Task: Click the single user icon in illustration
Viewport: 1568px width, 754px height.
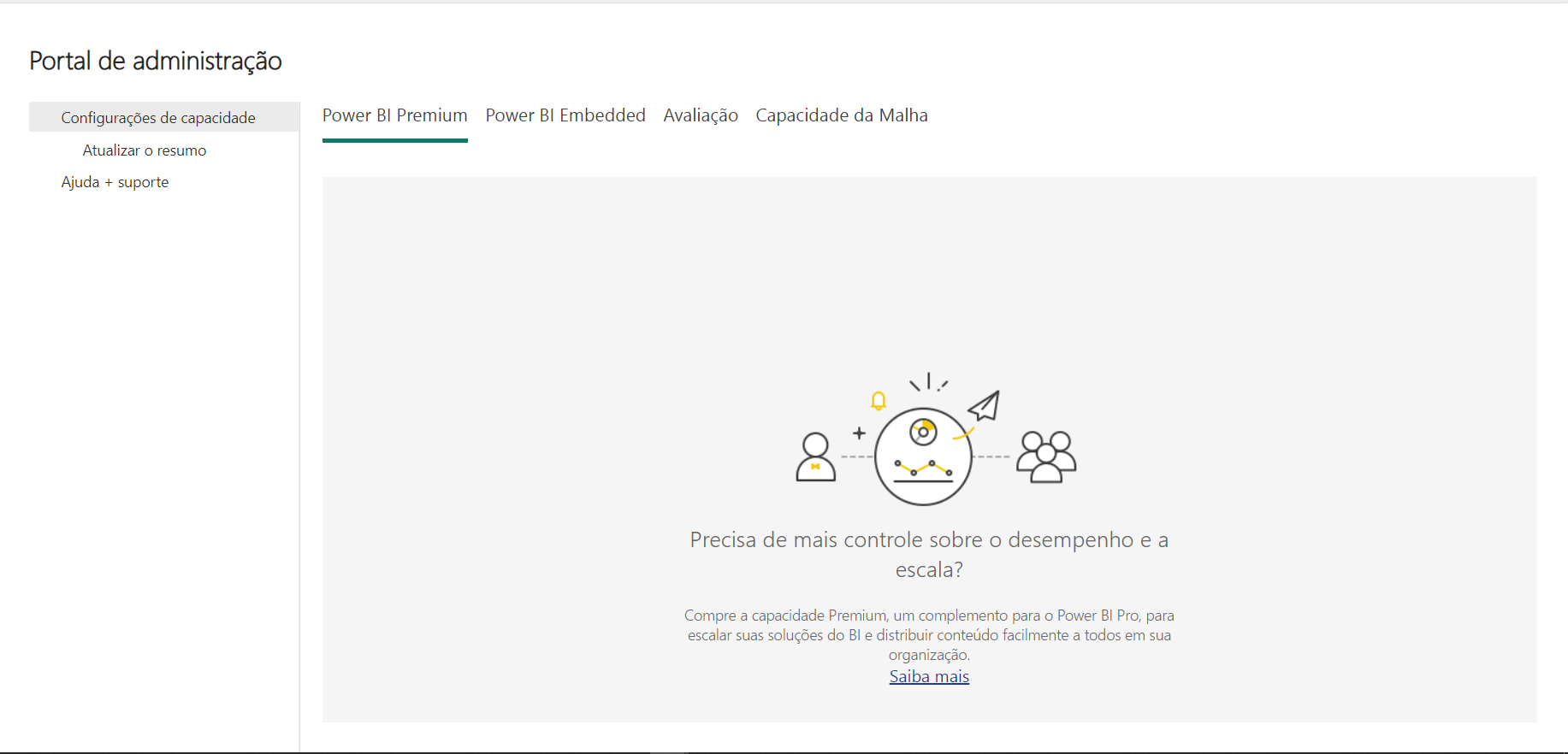Action: click(x=815, y=457)
